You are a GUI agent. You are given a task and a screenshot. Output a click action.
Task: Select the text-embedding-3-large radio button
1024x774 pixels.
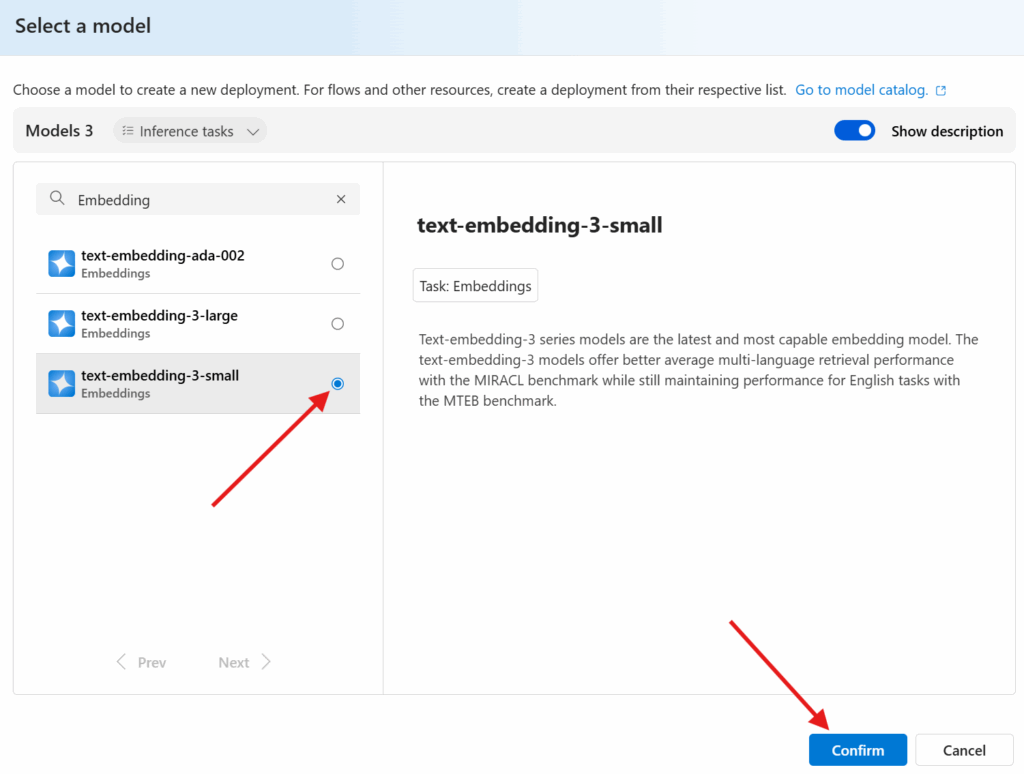pos(337,323)
